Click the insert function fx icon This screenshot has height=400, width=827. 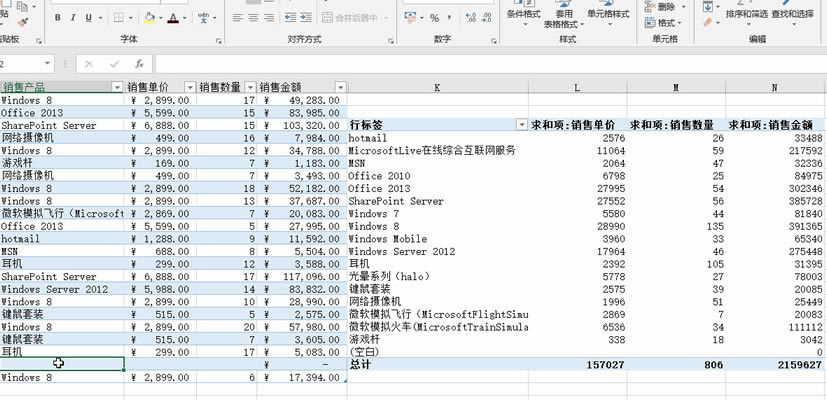pos(139,63)
